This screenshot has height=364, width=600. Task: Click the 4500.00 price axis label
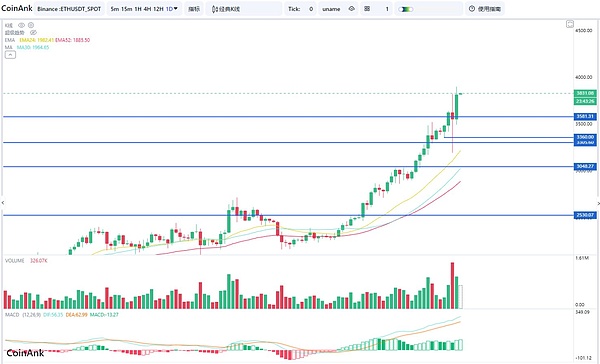584,30
